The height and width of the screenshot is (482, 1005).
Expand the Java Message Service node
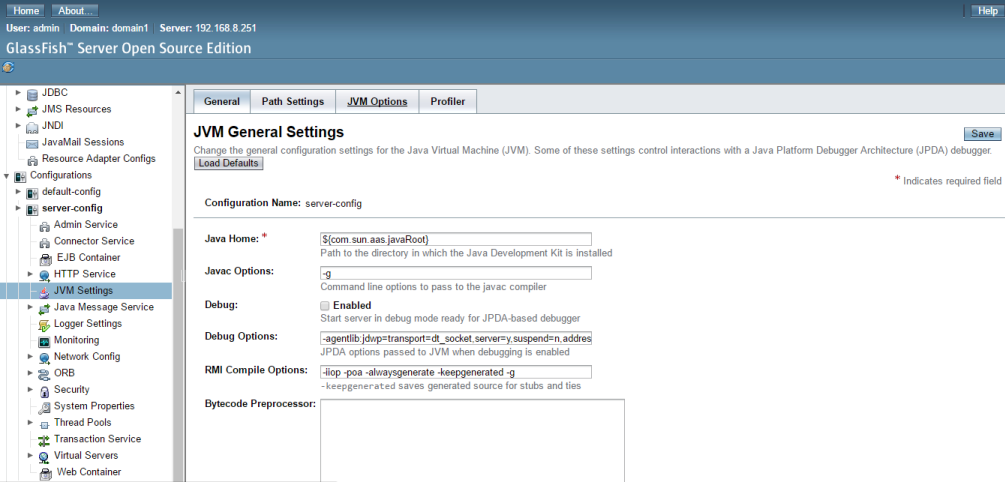coord(31,307)
